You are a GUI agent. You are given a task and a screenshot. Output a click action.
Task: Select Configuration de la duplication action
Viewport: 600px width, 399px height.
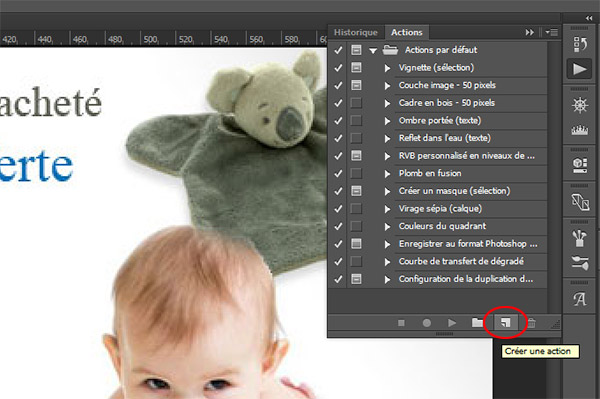[466, 279]
